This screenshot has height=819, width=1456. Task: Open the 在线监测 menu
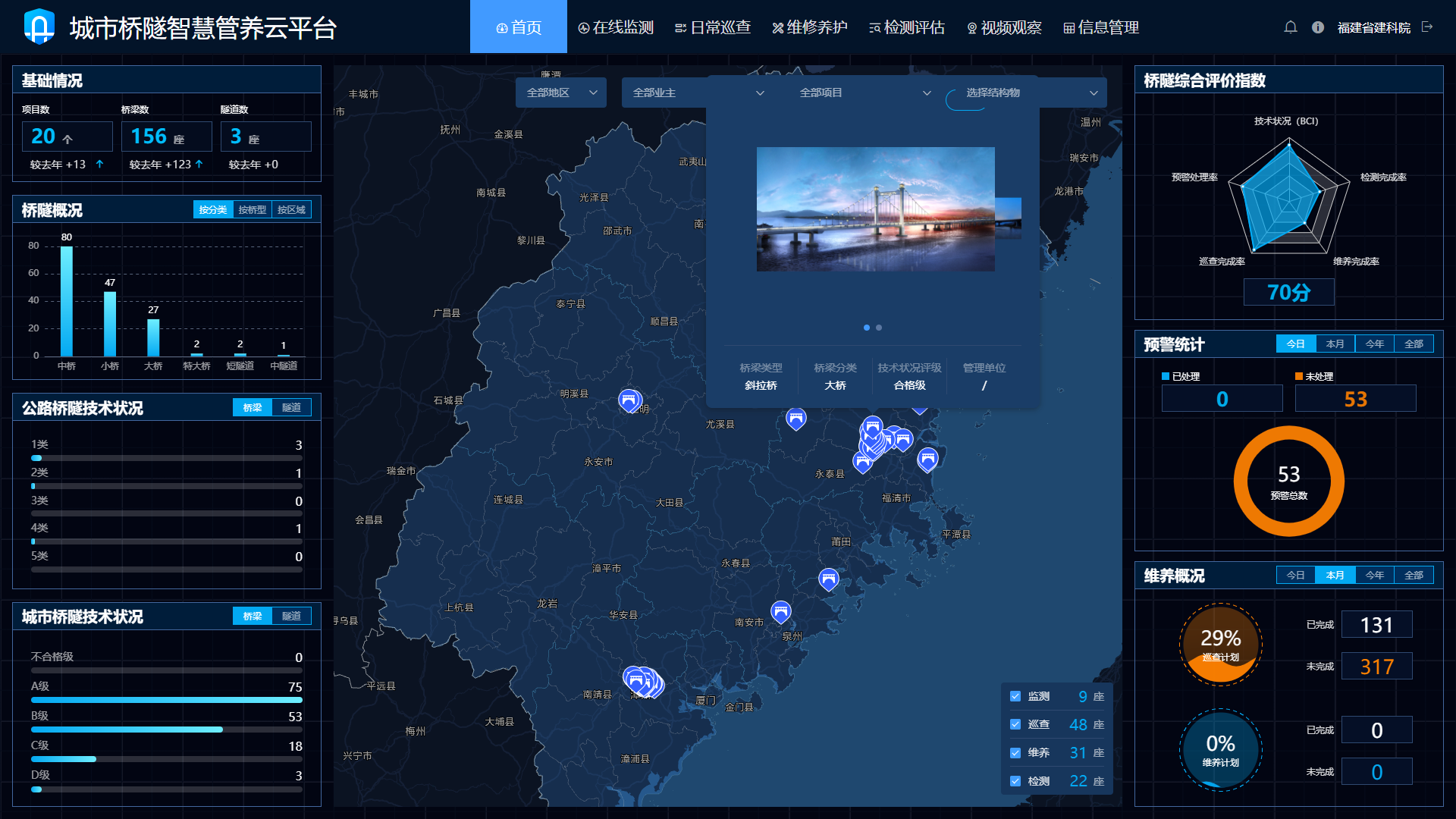tap(616, 27)
